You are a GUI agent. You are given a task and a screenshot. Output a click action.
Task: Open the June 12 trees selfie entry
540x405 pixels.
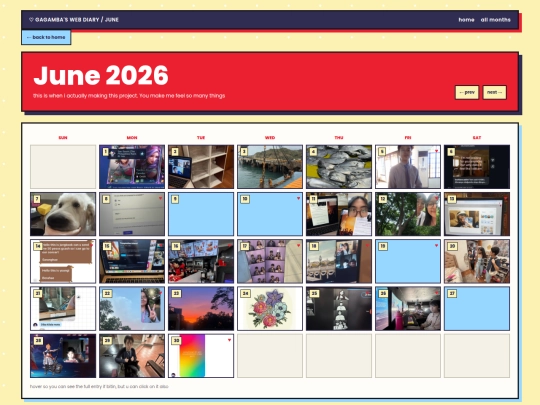click(x=408, y=214)
